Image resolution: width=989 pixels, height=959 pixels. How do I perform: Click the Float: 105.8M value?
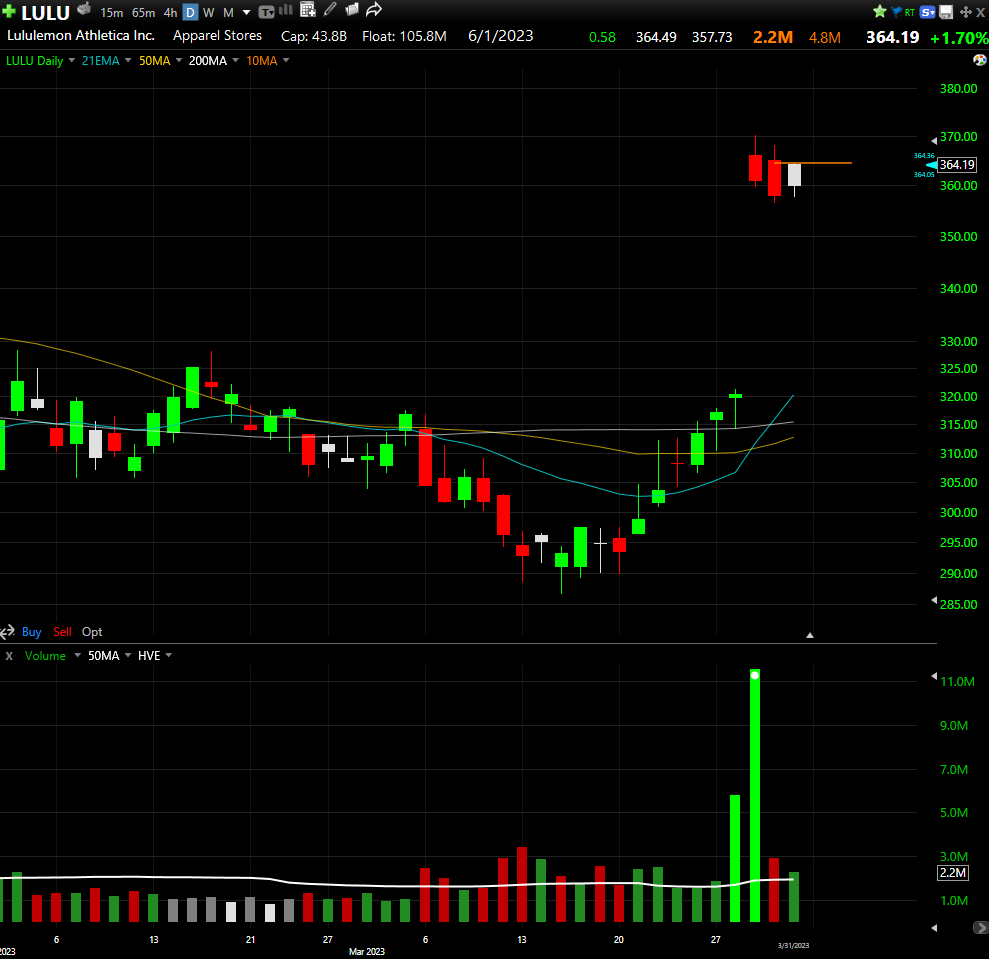(x=404, y=36)
